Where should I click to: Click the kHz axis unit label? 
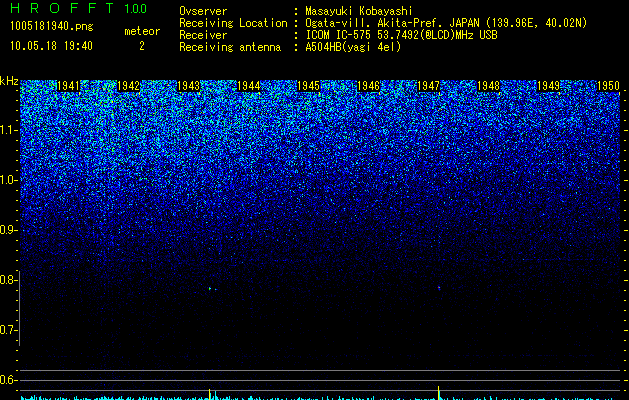click(x=9, y=81)
